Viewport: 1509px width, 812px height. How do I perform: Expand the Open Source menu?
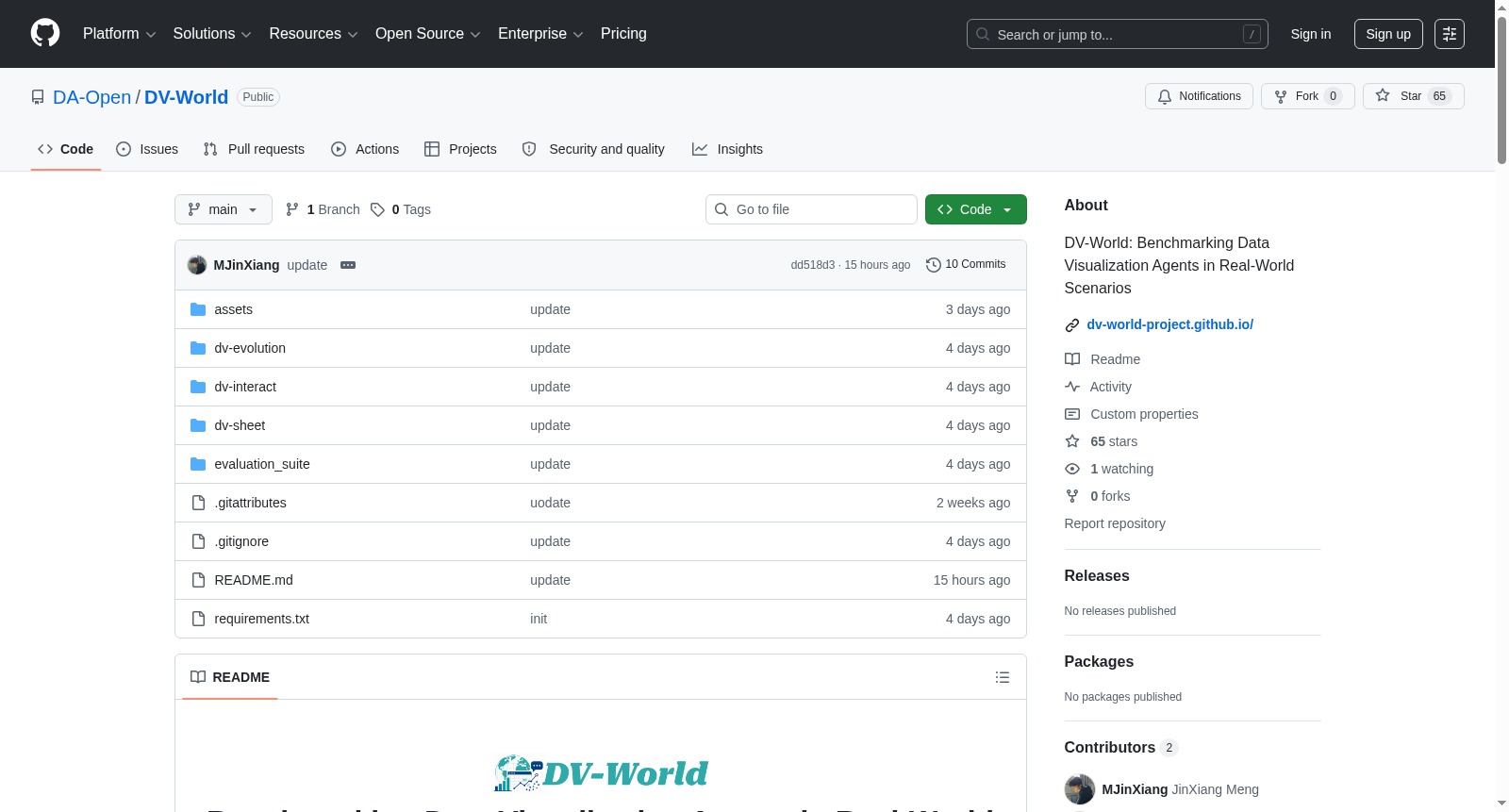[428, 34]
